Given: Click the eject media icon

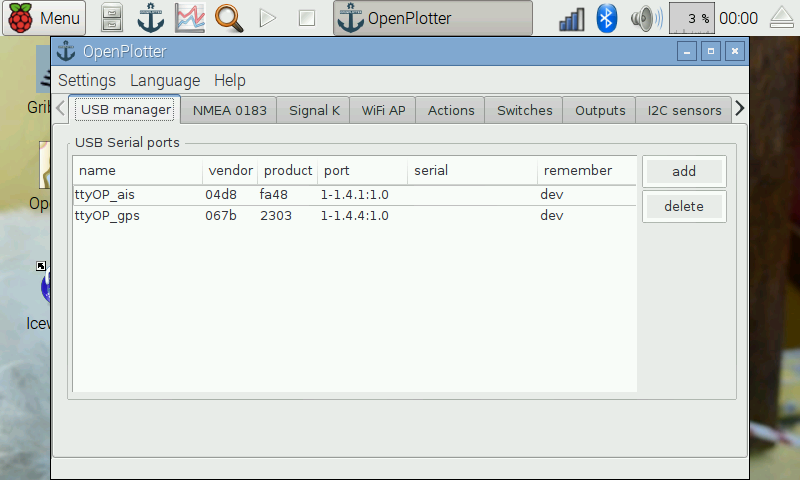Looking at the screenshot, I should tap(782, 18).
